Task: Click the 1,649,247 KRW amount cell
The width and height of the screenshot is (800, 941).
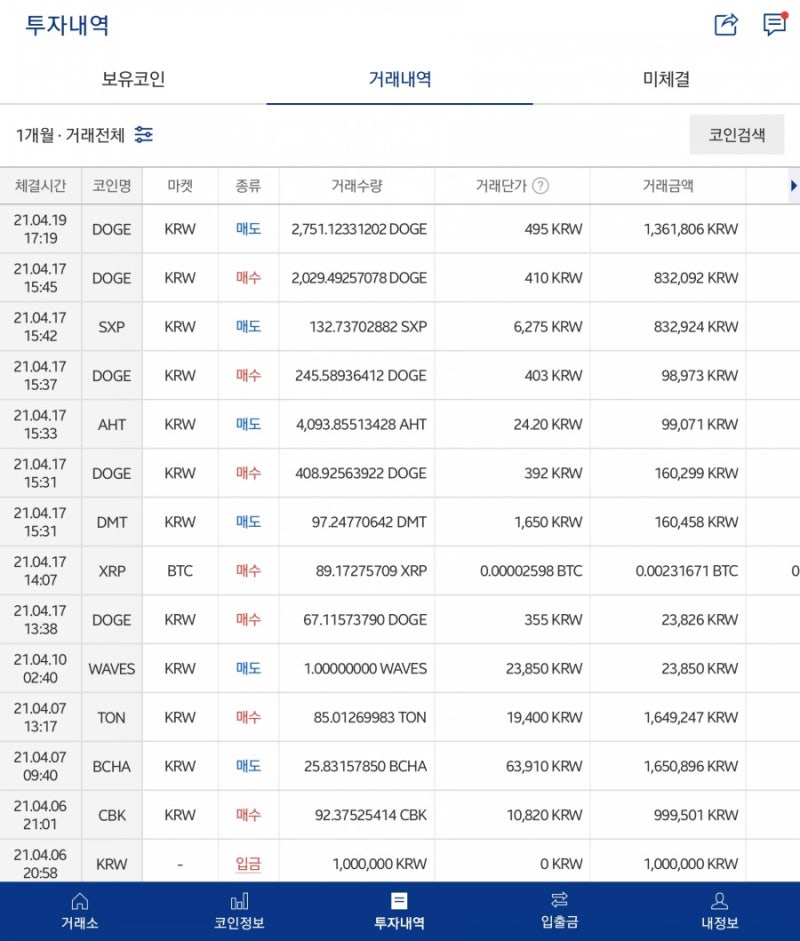Action: click(668, 718)
